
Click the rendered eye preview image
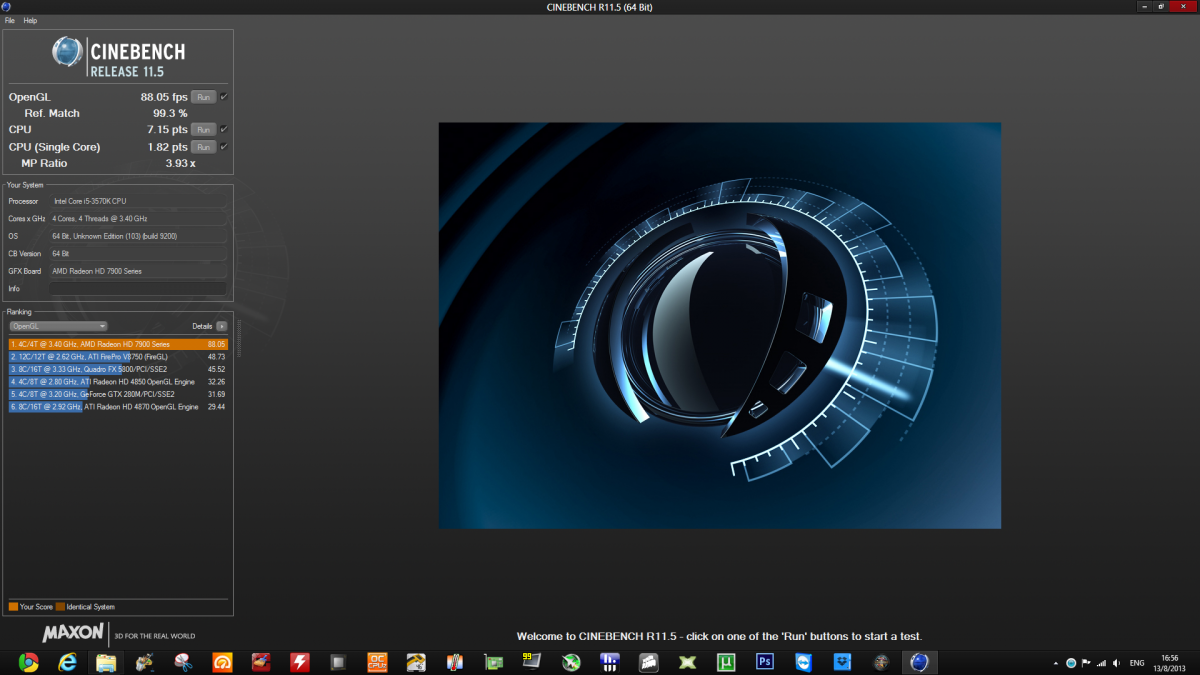coord(720,325)
